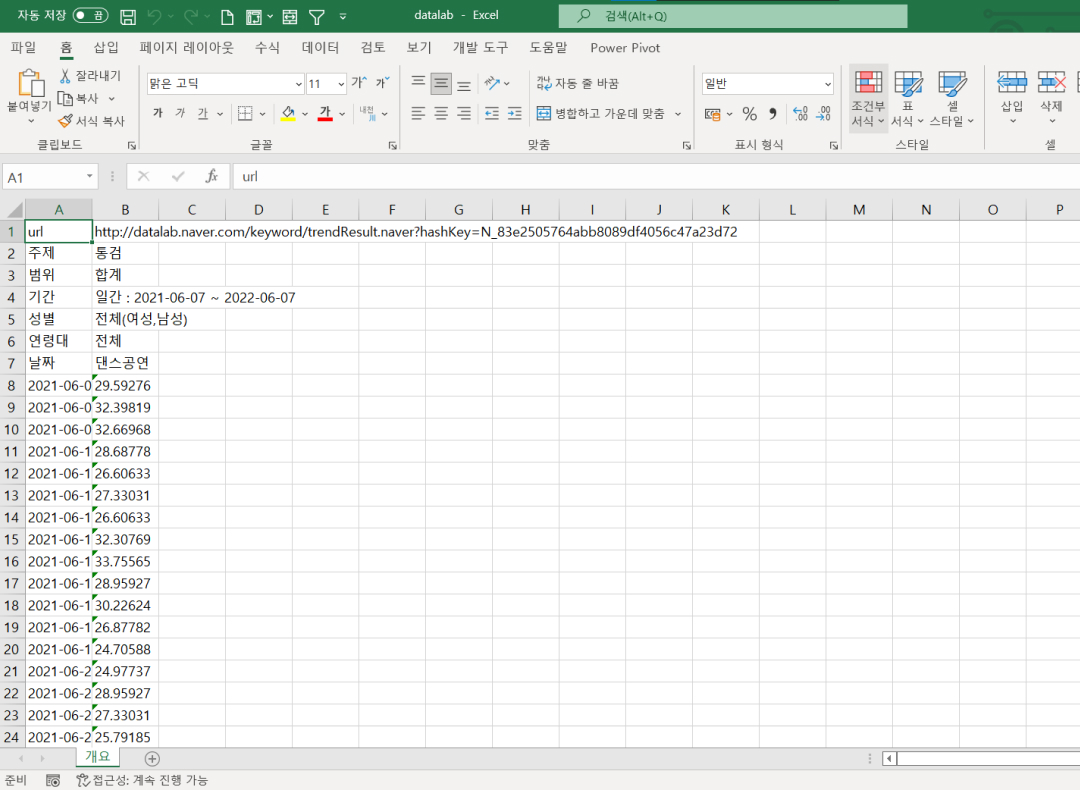The height and width of the screenshot is (790, 1080).
Task: Click the Cut (잘라내기) scissors icon
Action: point(65,76)
